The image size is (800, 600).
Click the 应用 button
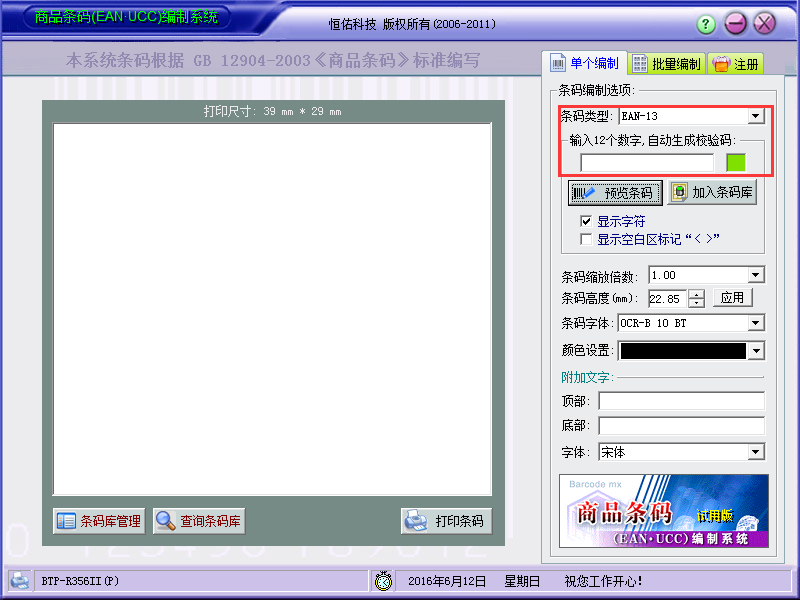(x=732, y=298)
